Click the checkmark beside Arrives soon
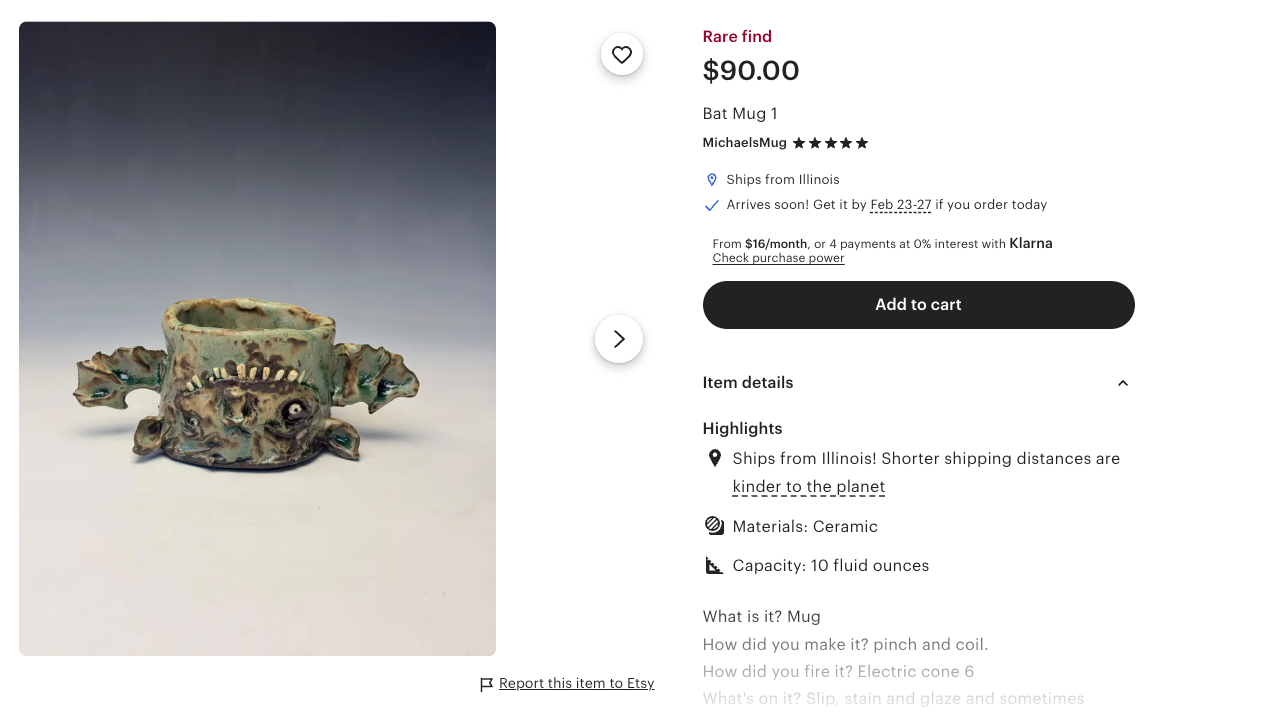Viewport: 1262px width, 713px height. [712, 205]
